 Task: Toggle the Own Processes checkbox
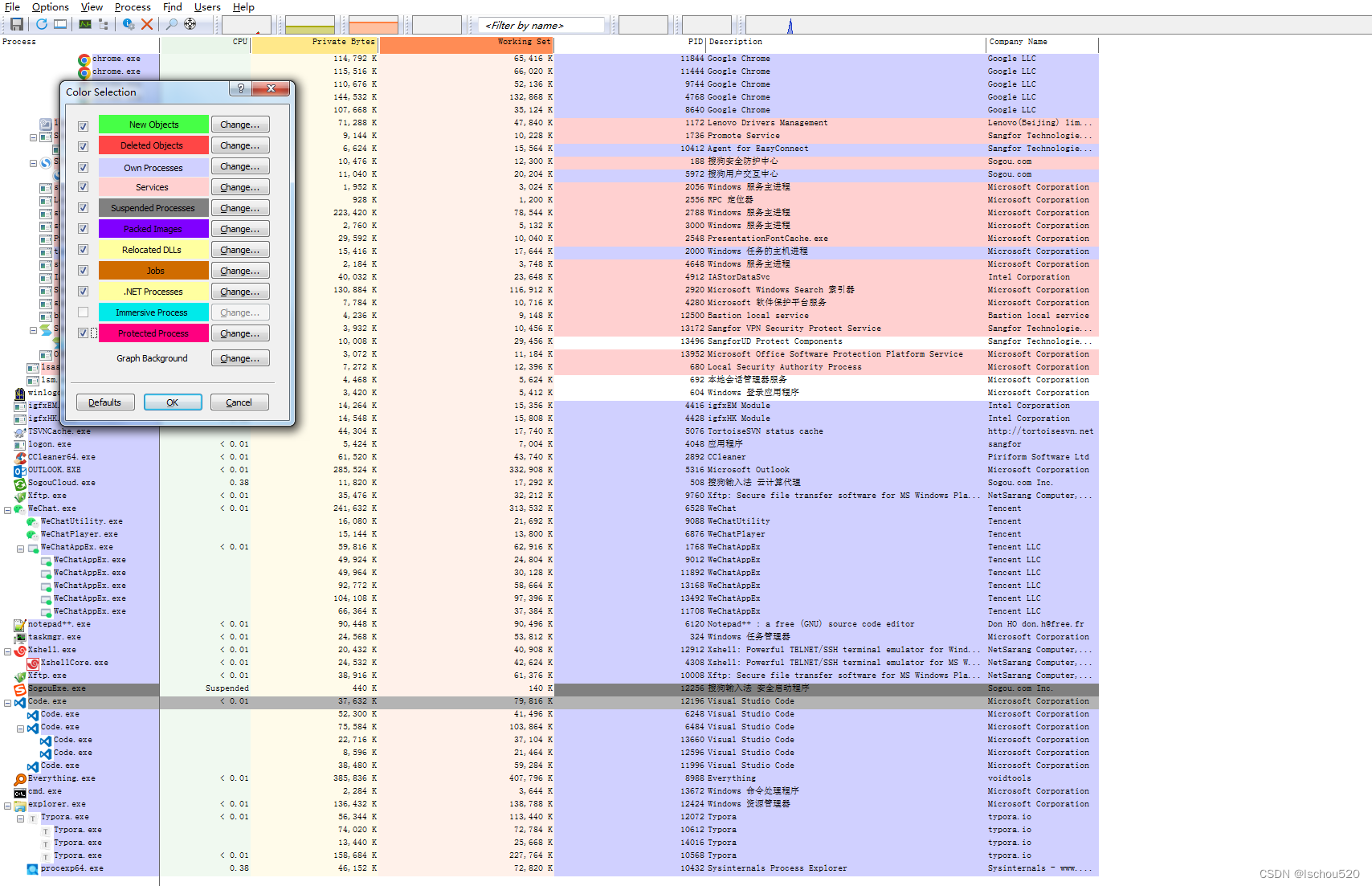(x=83, y=167)
